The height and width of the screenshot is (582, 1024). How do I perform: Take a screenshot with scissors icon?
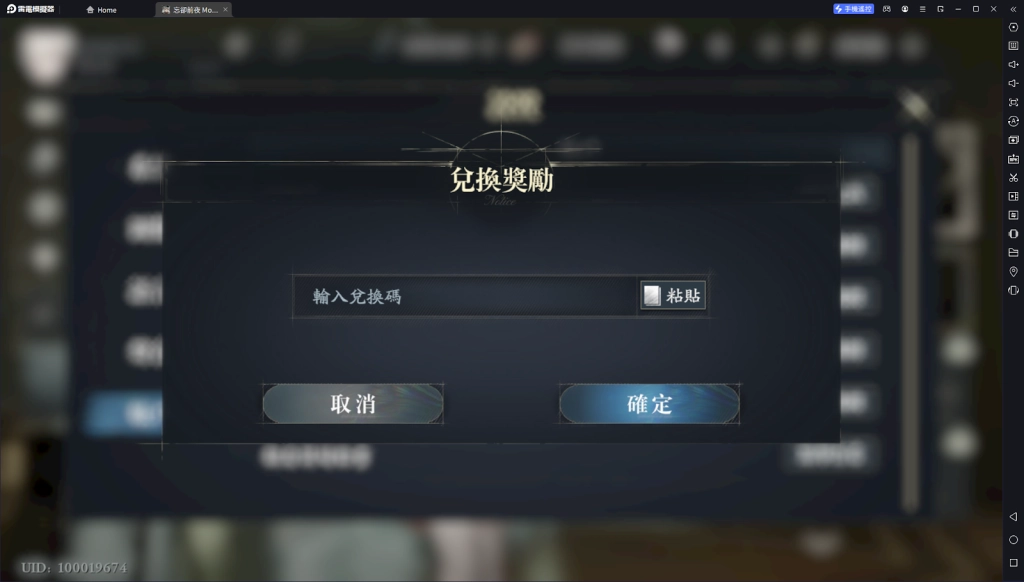point(1013,178)
